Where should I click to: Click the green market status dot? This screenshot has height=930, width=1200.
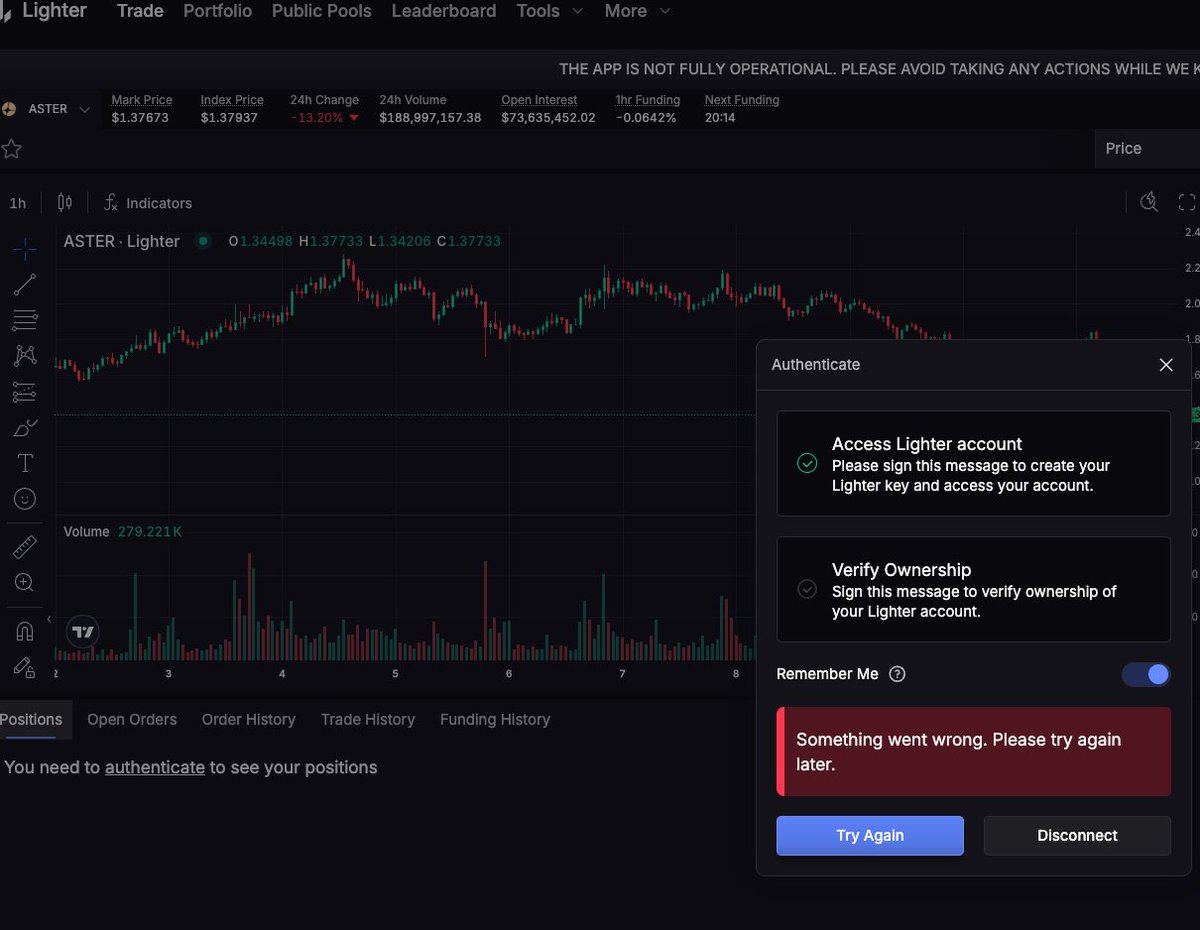[203, 241]
